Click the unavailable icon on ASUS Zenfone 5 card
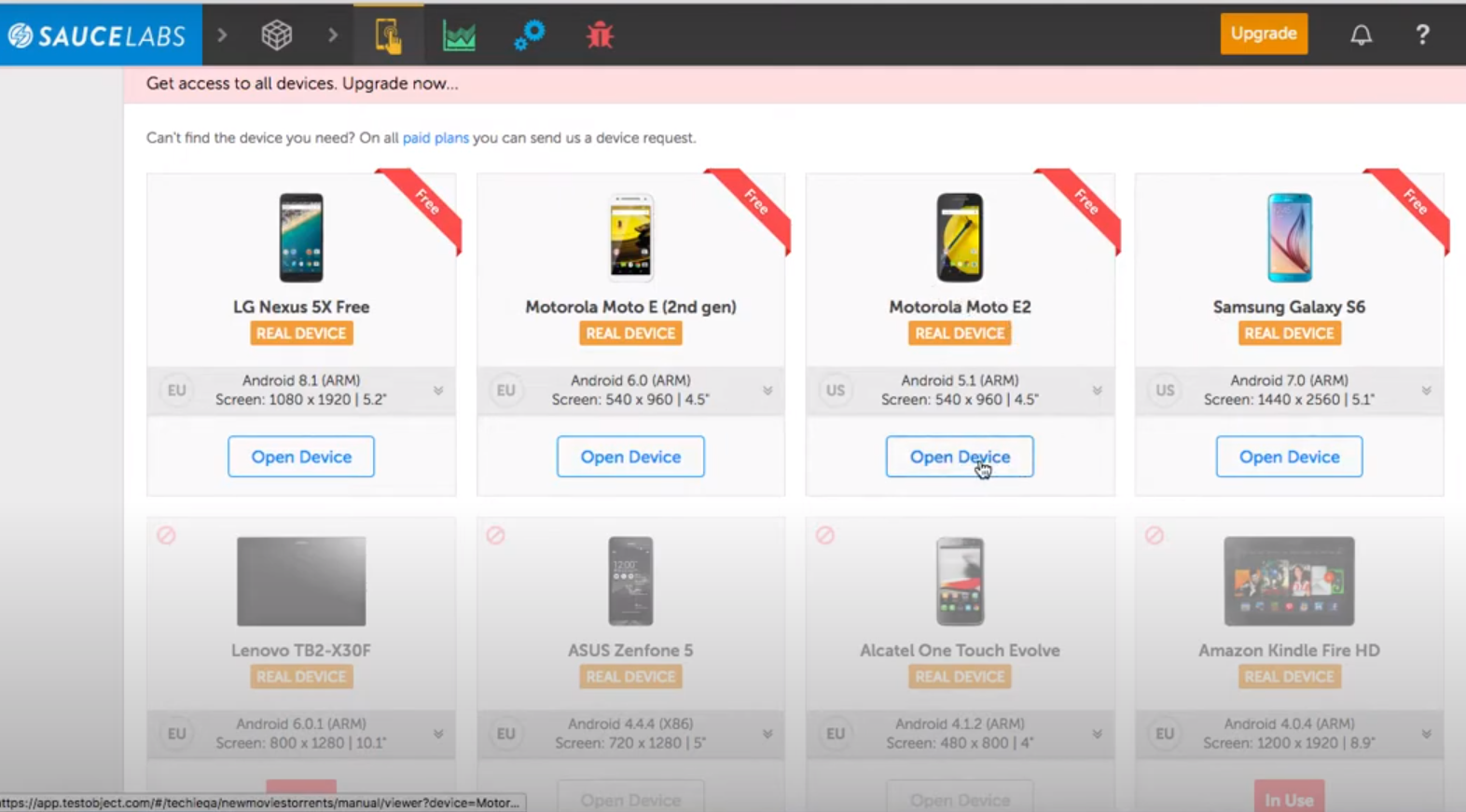This screenshot has height=812, width=1466. 495,535
